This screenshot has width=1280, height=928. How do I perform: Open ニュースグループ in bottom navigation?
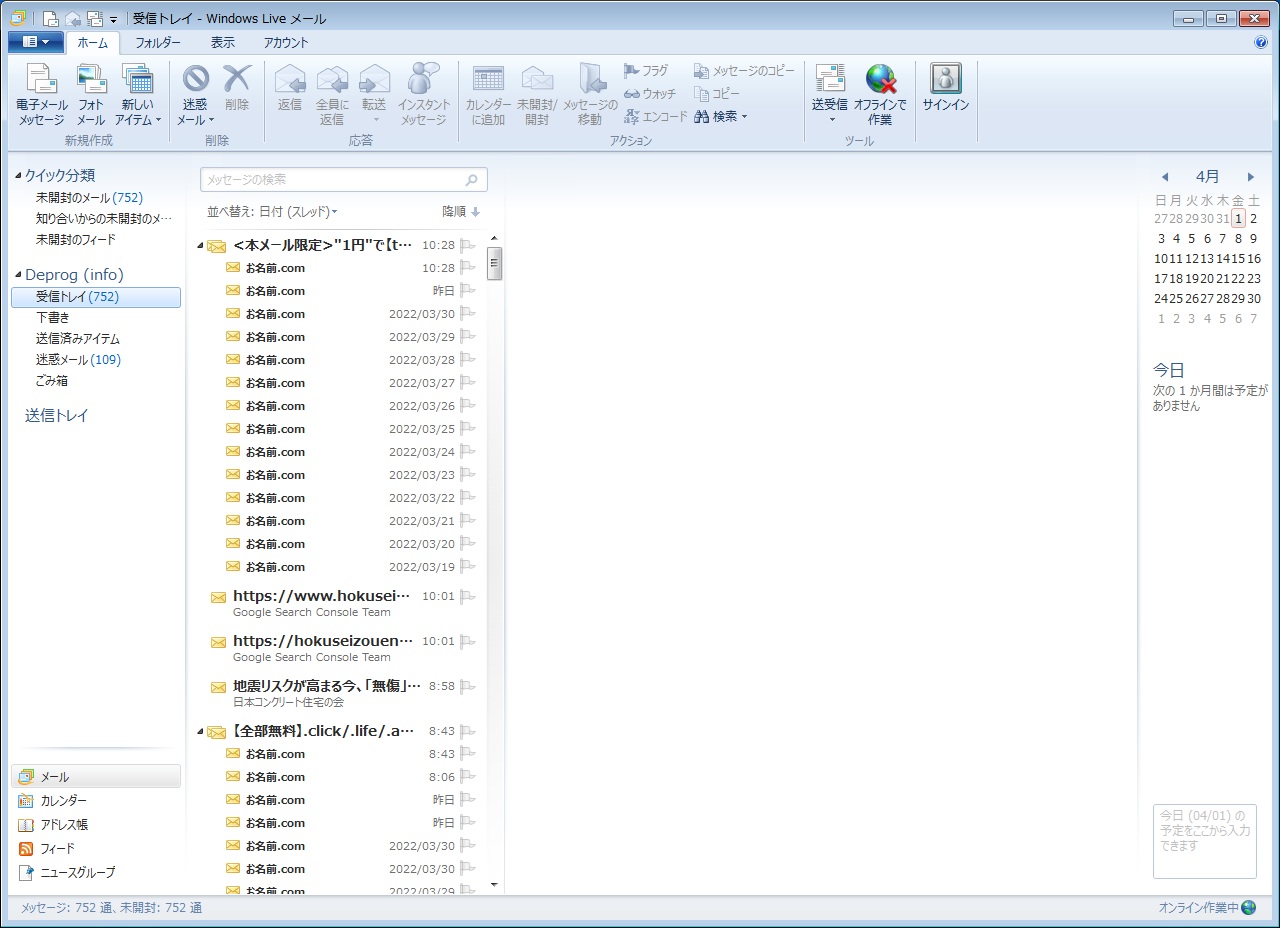pyautogui.click(x=96, y=873)
